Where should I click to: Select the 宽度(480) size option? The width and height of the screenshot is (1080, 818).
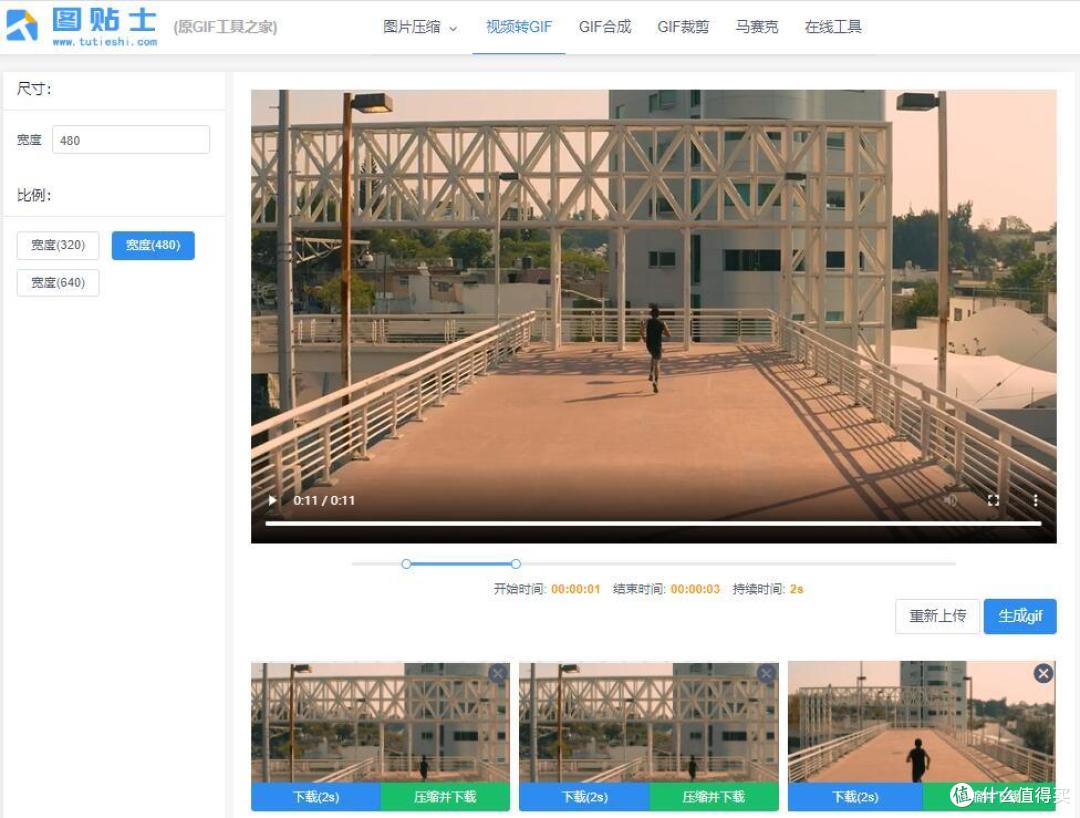(153, 245)
